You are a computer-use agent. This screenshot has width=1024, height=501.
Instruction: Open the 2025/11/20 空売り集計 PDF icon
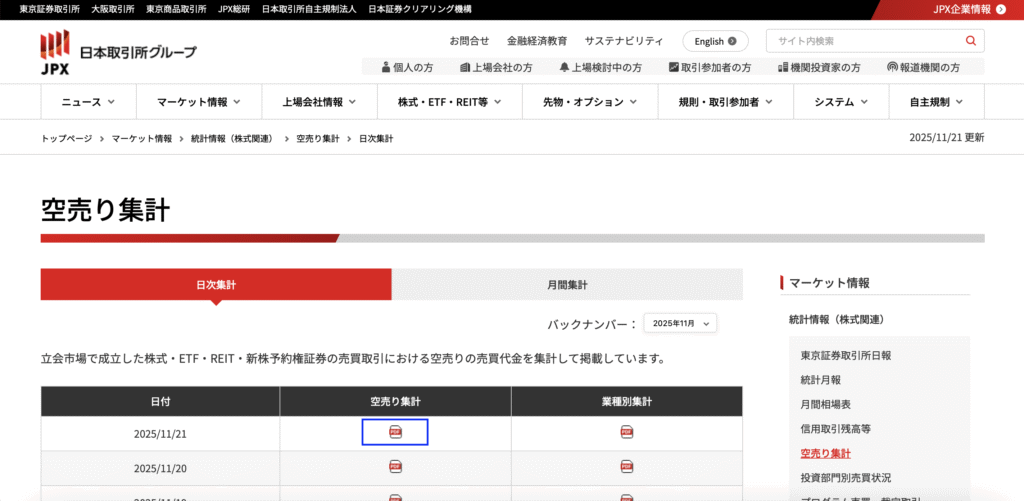(x=394, y=467)
